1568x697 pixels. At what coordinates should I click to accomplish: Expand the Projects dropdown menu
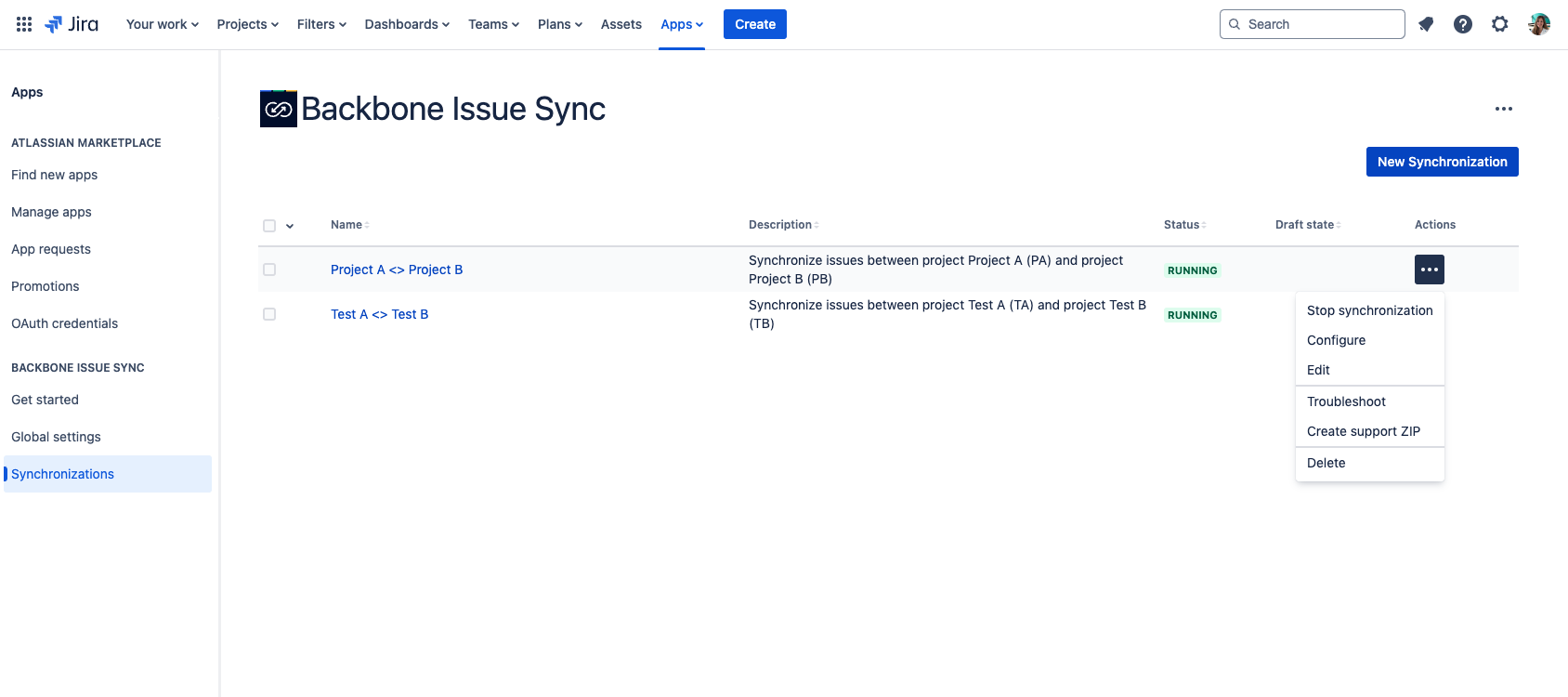click(x=247, y=24)
